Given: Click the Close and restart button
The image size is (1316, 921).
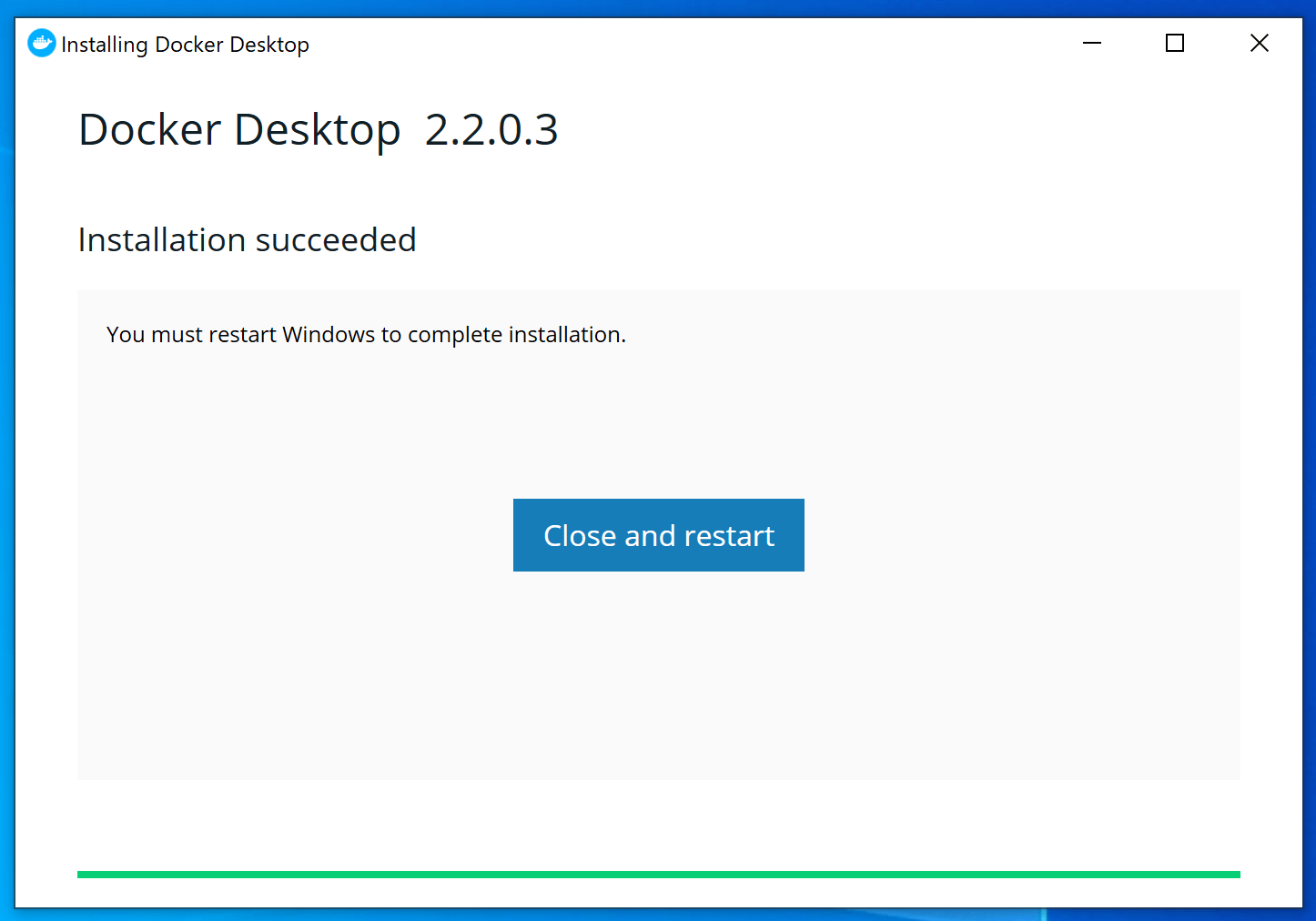Looking at the screenshot, I should point(658,535).
